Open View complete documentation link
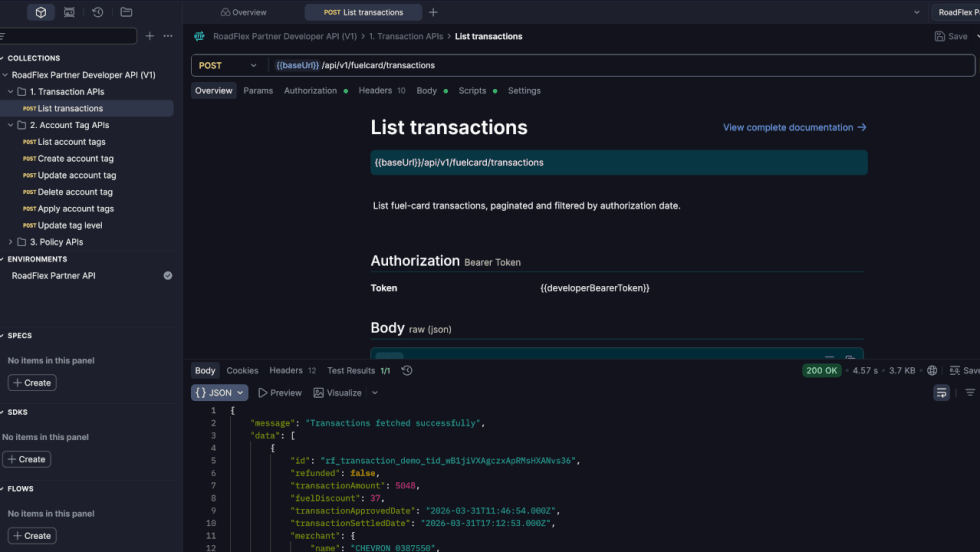980x552 pixels. point(794,128)
